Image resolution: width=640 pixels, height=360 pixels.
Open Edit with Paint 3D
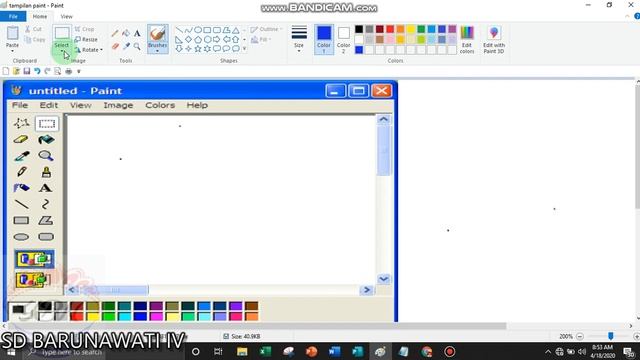(494, 40)
